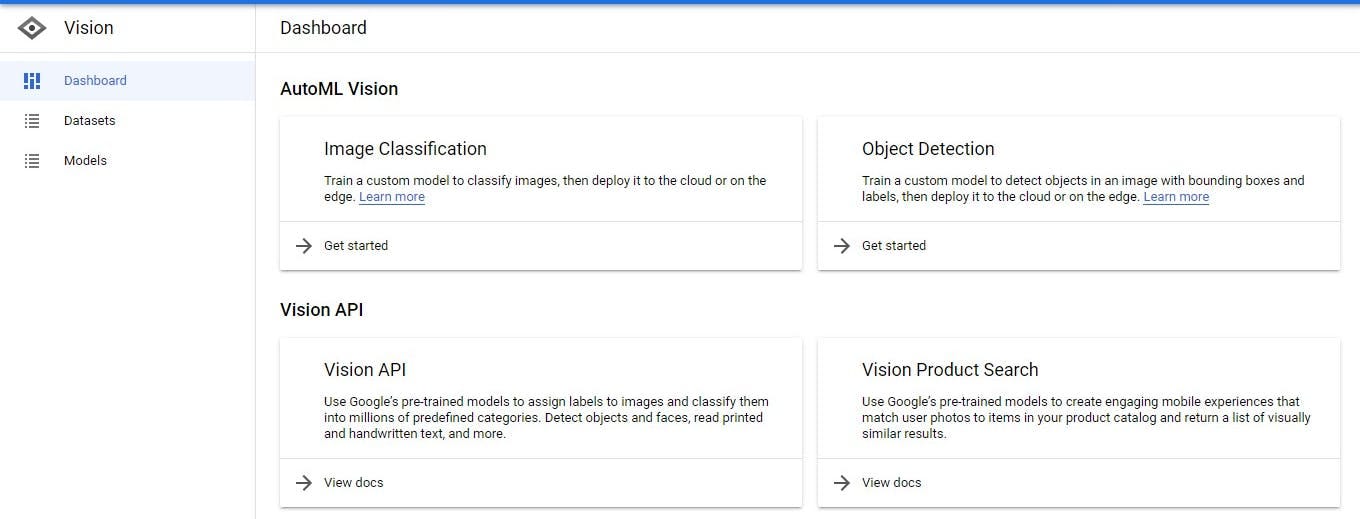Image resolution: width=1360 pixels, height=519 pixels.
Task: Click the Vision logo icon
Action: [x=32, y=28]
